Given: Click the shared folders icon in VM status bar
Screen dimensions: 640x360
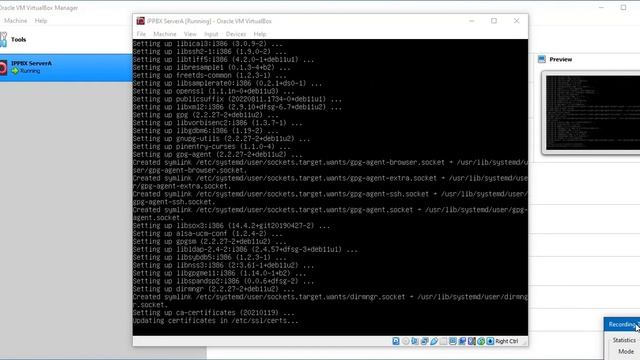Looking at the screenshot, I should pyautogui.click(x=443, y=341).
